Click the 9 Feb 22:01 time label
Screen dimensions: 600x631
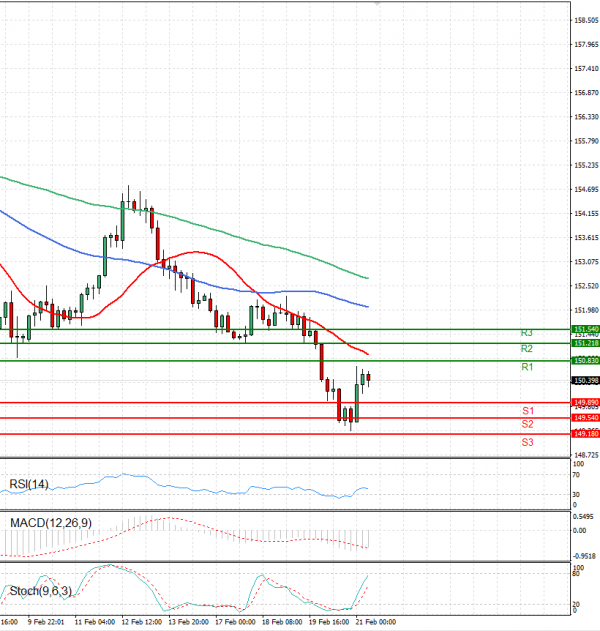46,622
